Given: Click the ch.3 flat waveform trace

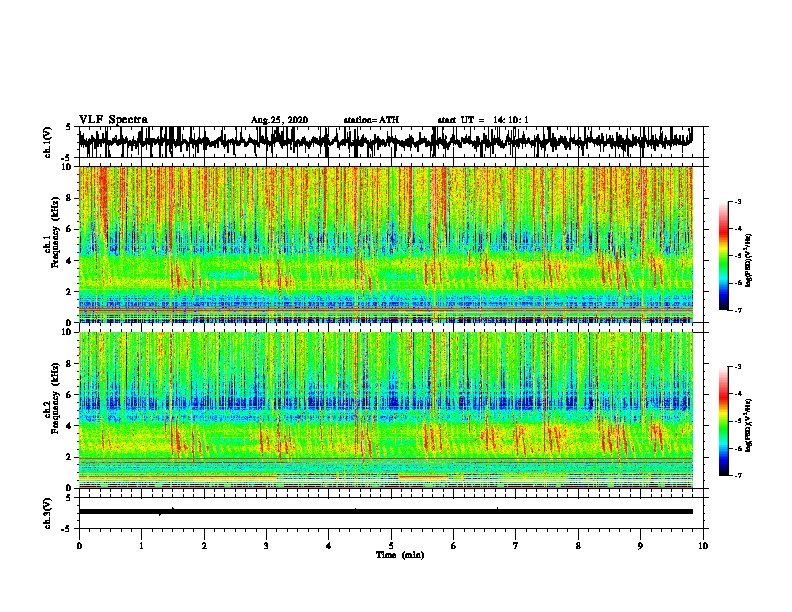Looking at the screenshot, I should coord(385,512).
